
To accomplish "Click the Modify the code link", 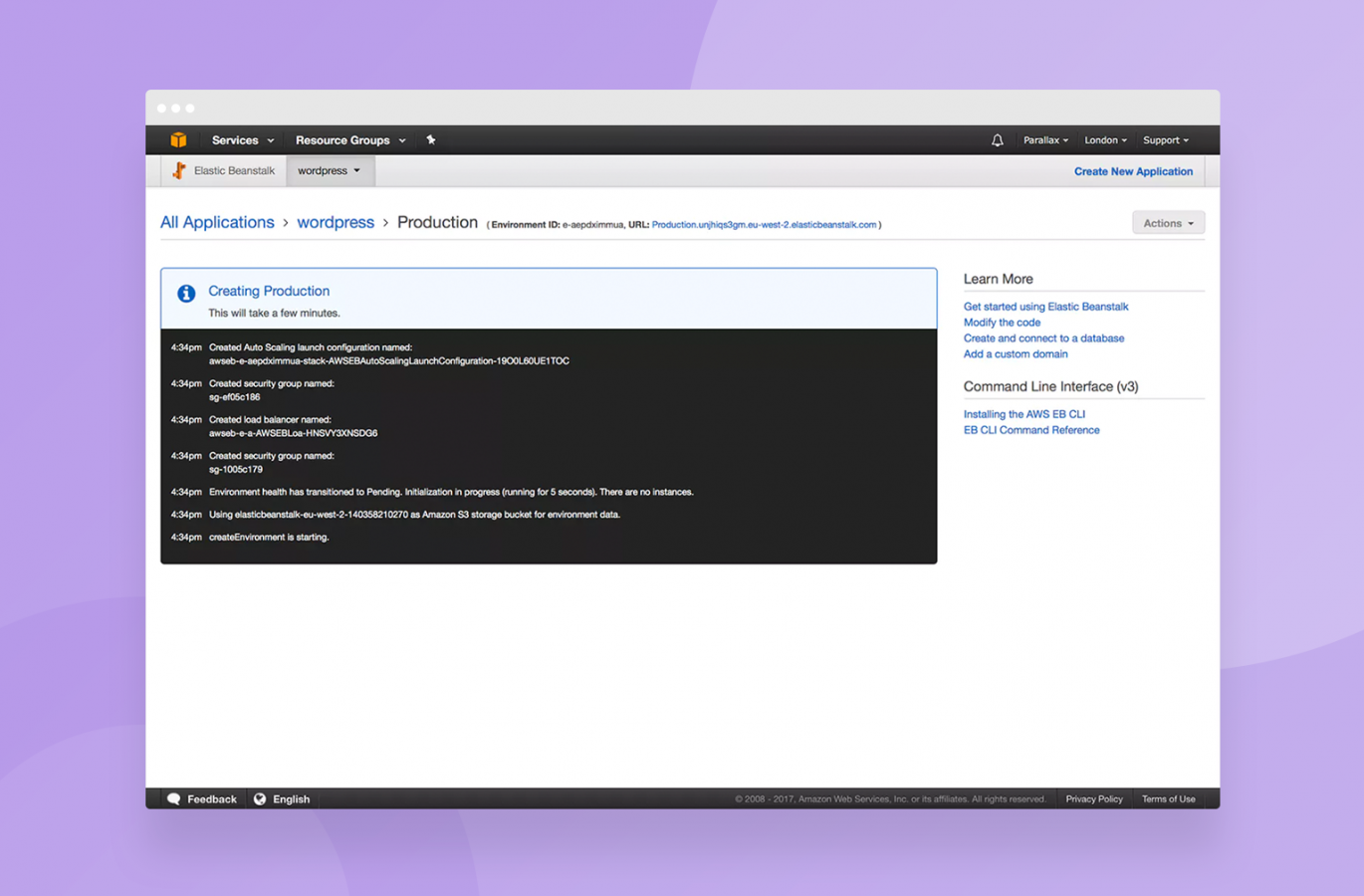I will [1002, 323].
